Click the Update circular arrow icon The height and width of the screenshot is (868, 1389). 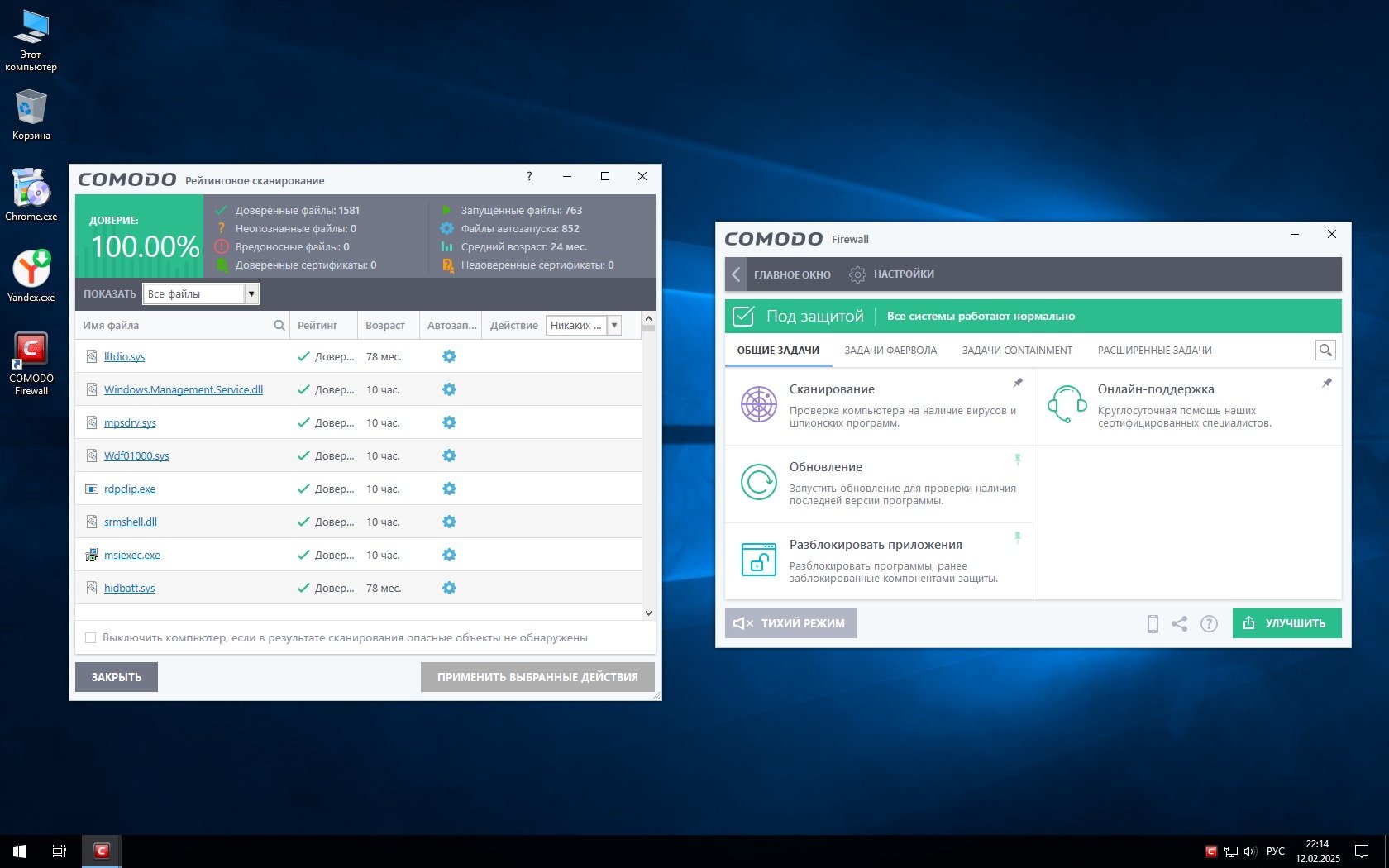click(758, 483)
